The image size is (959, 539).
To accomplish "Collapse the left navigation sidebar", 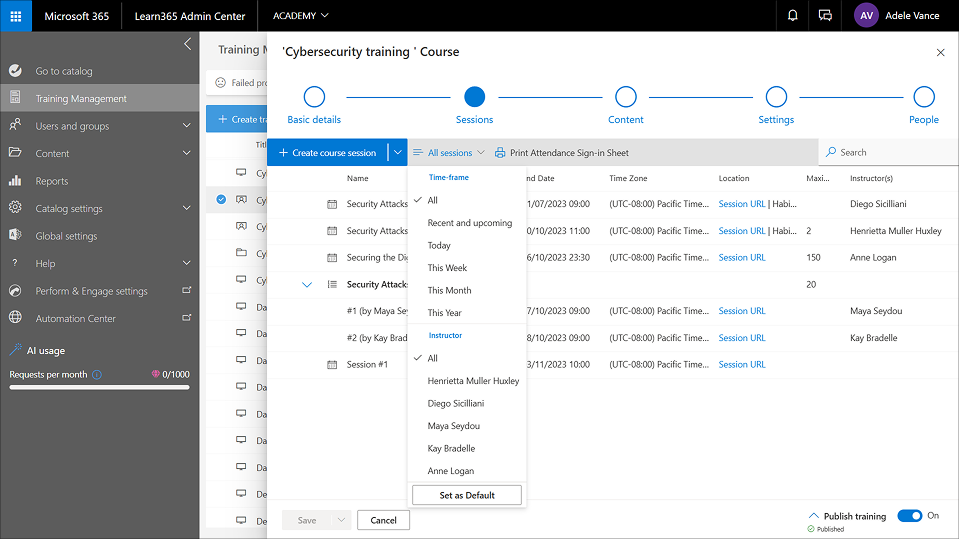I will point(188,44).
